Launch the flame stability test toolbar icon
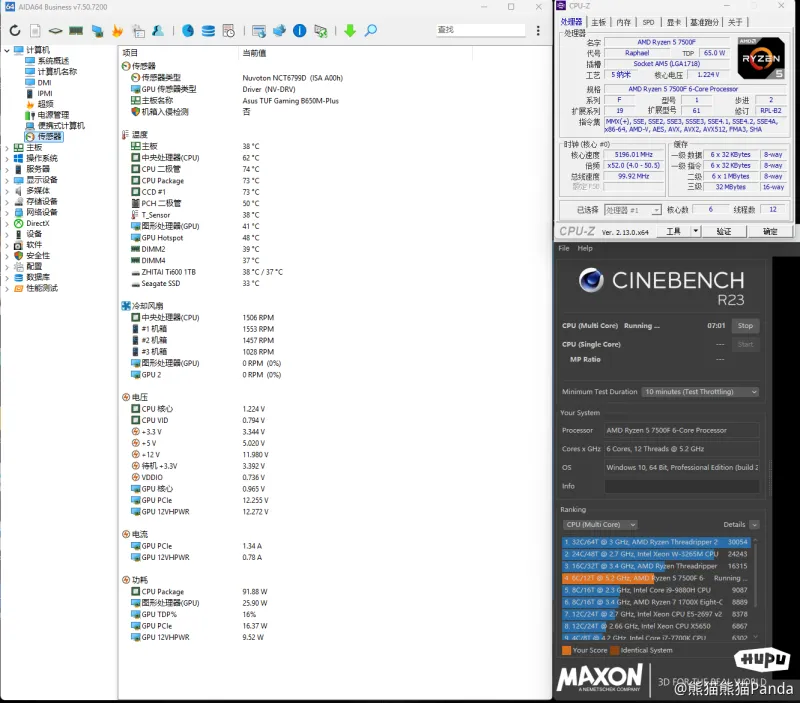 pyautogui.click(x=117, y=31)
